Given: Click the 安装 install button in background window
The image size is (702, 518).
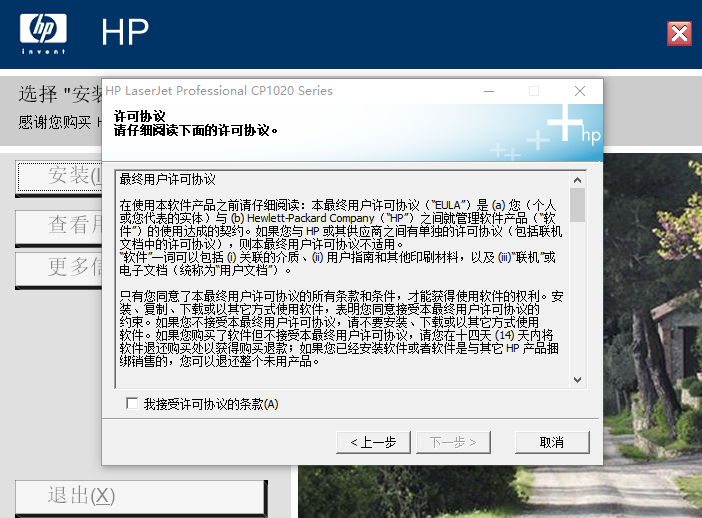Looking at the screenshot, I should [x=60, y=178].
